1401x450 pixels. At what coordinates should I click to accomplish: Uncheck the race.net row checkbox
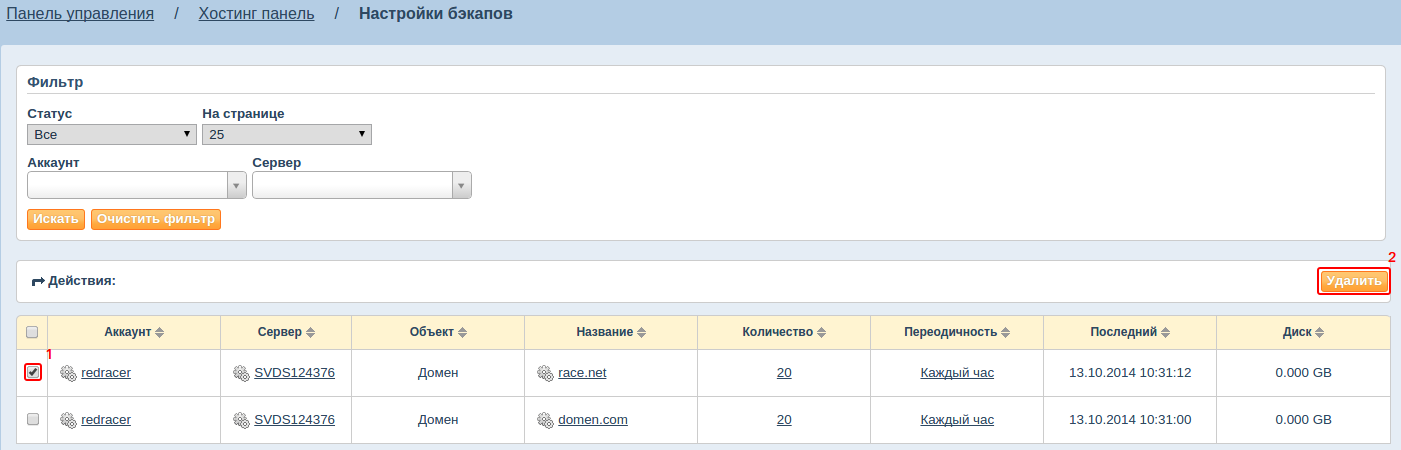tap(33, 372)
